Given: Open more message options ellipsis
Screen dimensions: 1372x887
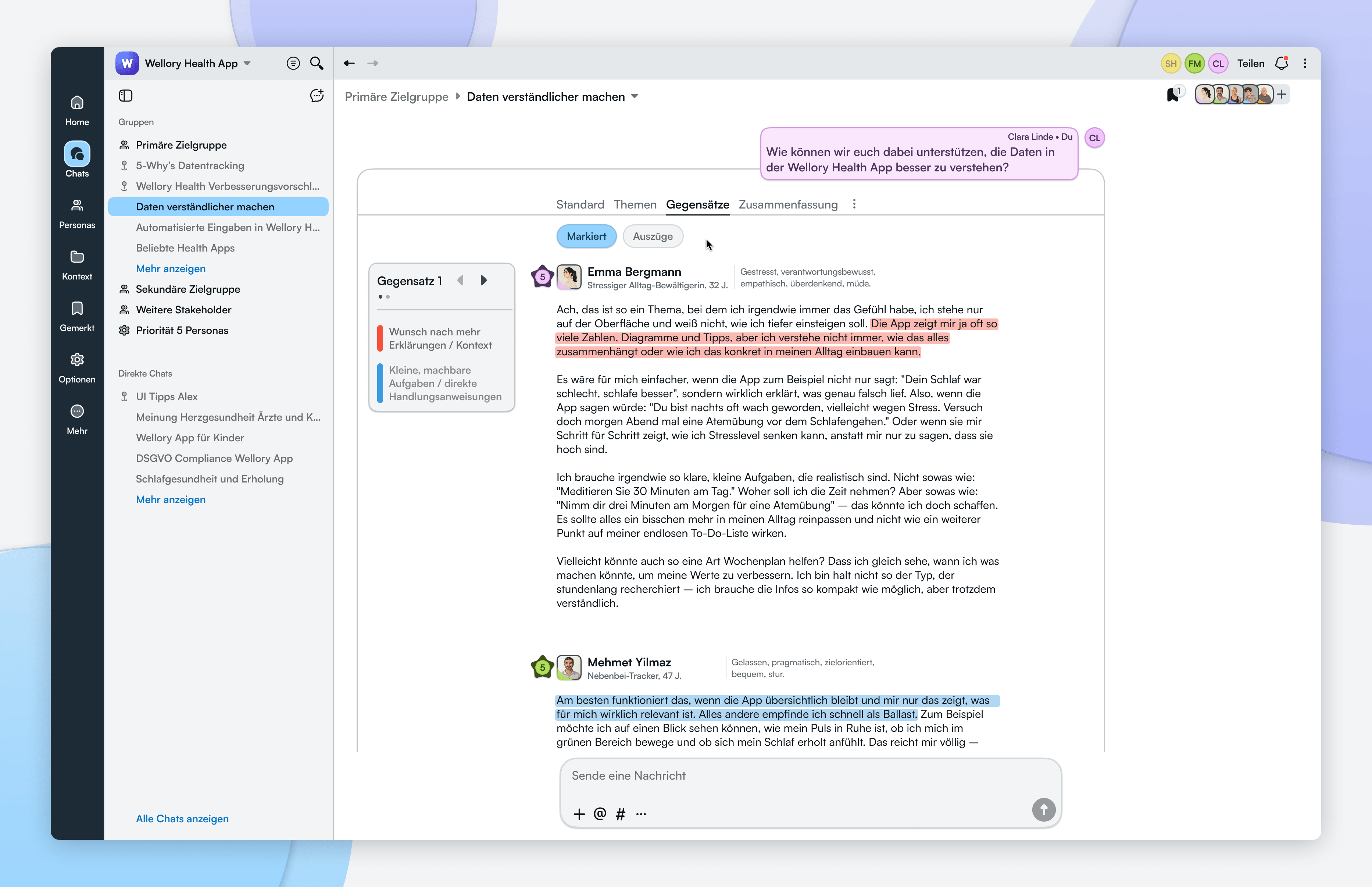Looking at the screenshot, I should tap(642, 814).
